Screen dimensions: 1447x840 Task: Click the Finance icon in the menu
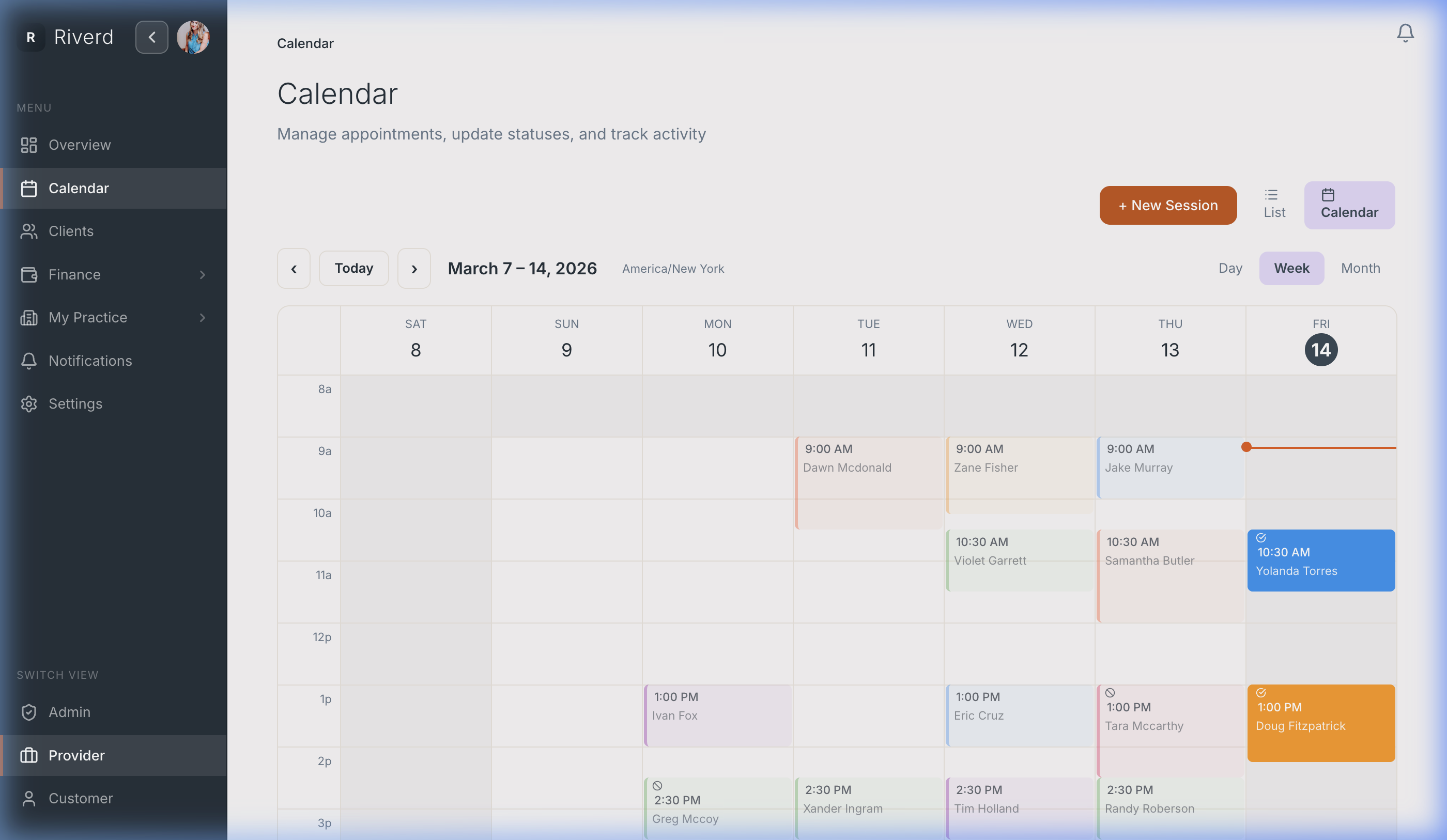[x=29, y=274]
